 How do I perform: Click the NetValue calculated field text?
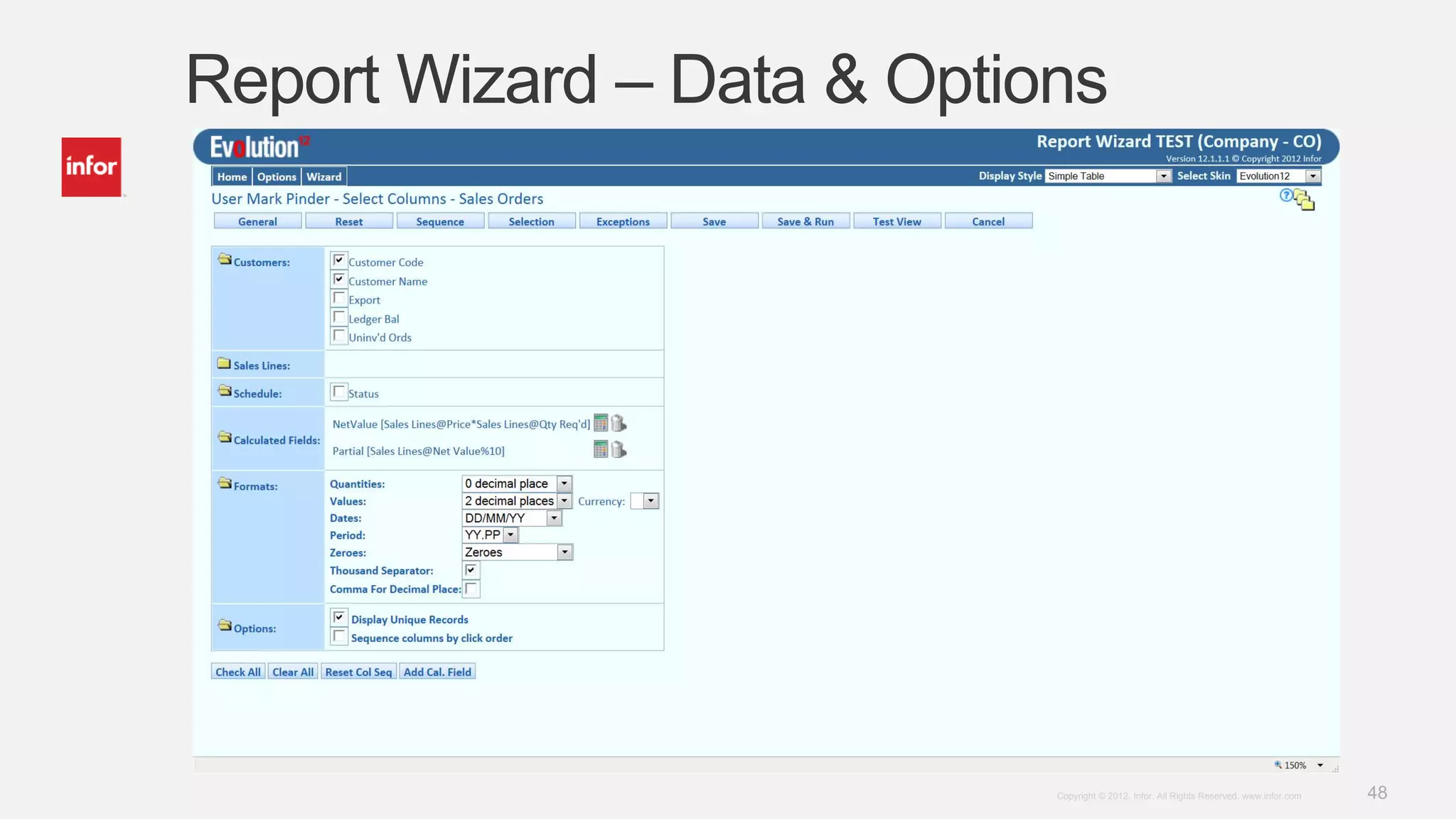[461, 424]
